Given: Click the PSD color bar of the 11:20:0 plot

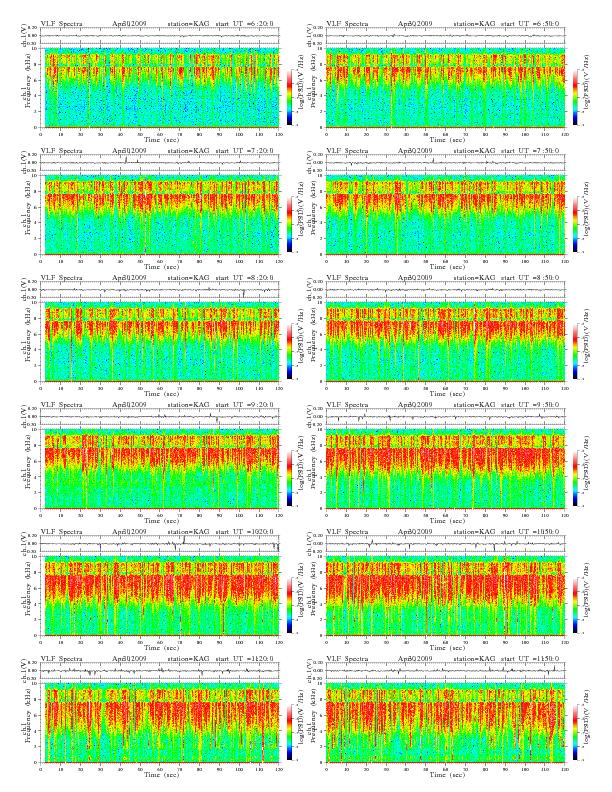Looking at the screenshot, I should click(x=289, y=732).
